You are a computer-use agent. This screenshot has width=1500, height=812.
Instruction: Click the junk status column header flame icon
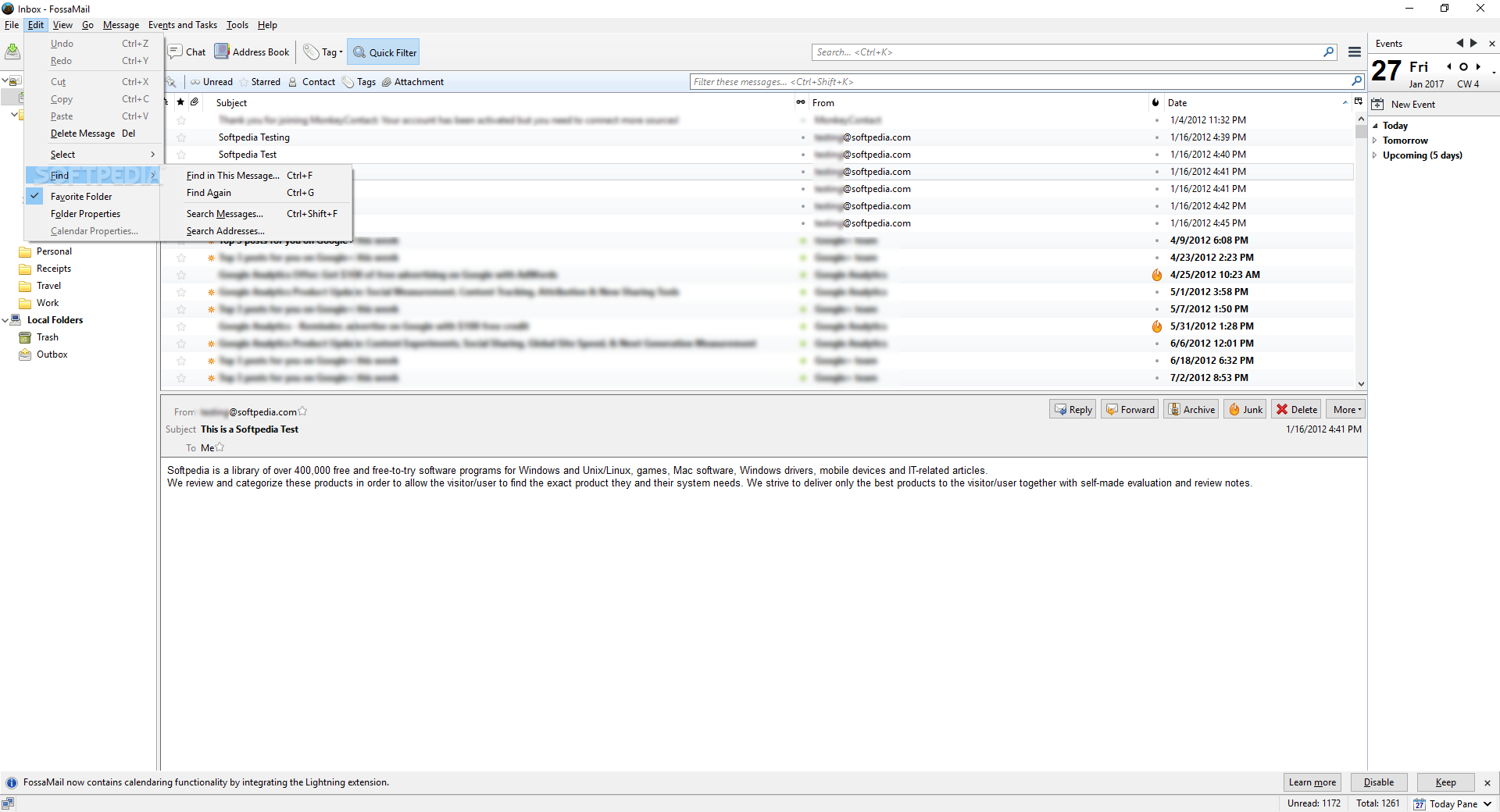coord(1155,102)
